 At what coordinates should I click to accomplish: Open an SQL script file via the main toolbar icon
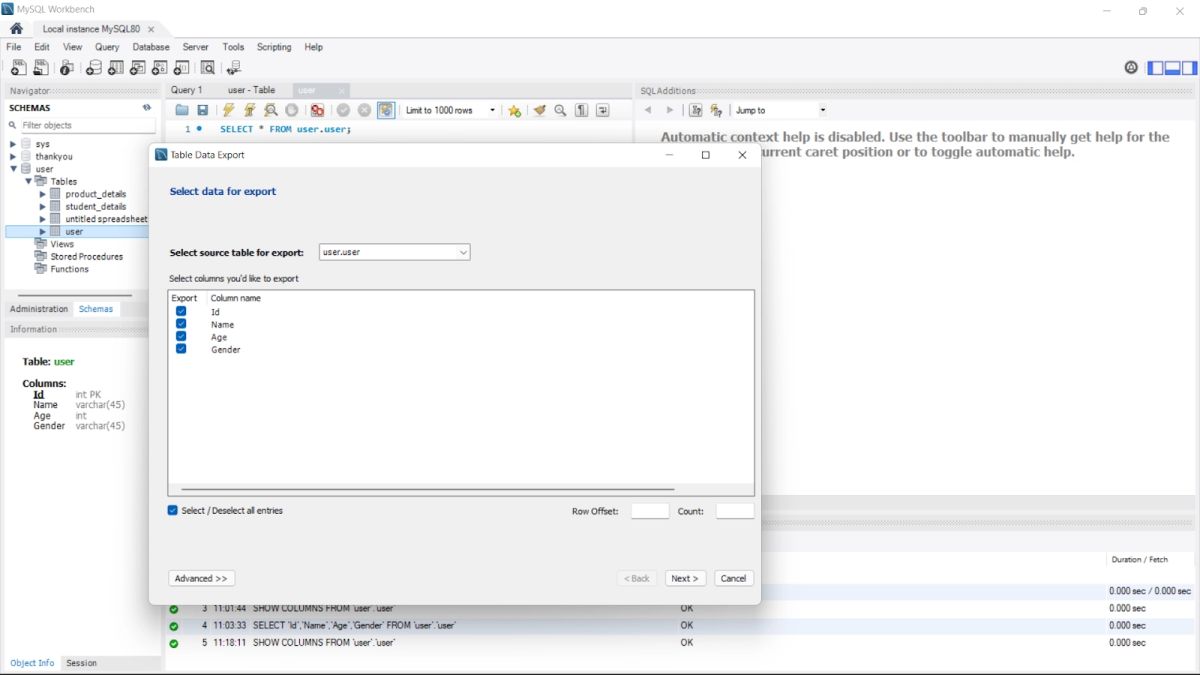41,68
